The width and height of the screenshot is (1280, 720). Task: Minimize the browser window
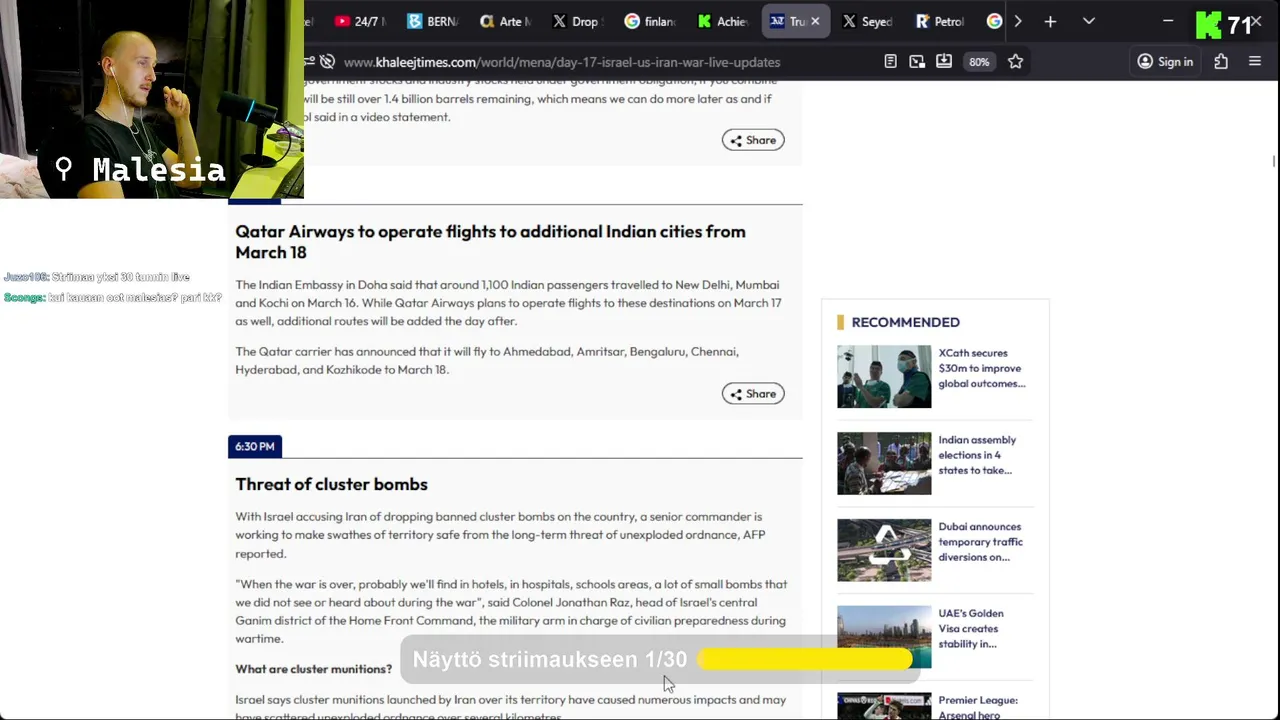1168,21
